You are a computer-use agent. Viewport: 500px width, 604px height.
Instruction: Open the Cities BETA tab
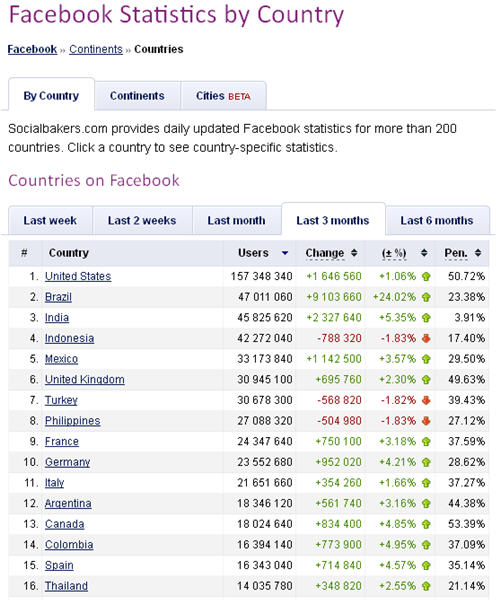tap(223, 96)
